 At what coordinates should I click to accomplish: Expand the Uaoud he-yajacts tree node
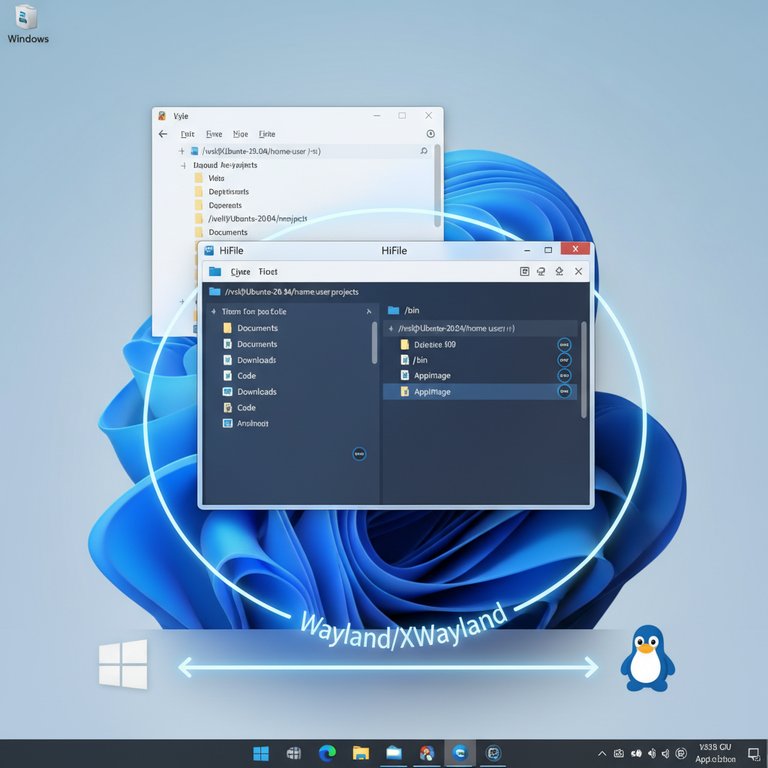(x=184, y=166)
